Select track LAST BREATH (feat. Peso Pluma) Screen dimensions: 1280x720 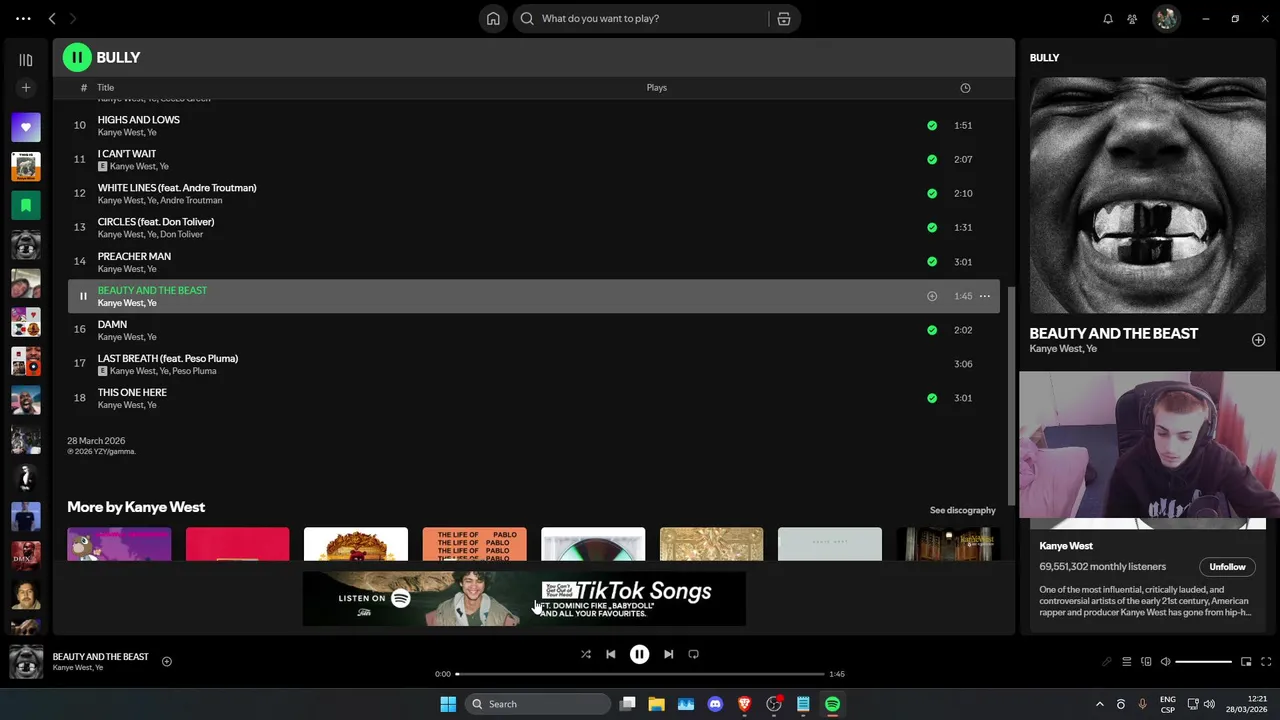coord(168,358)
